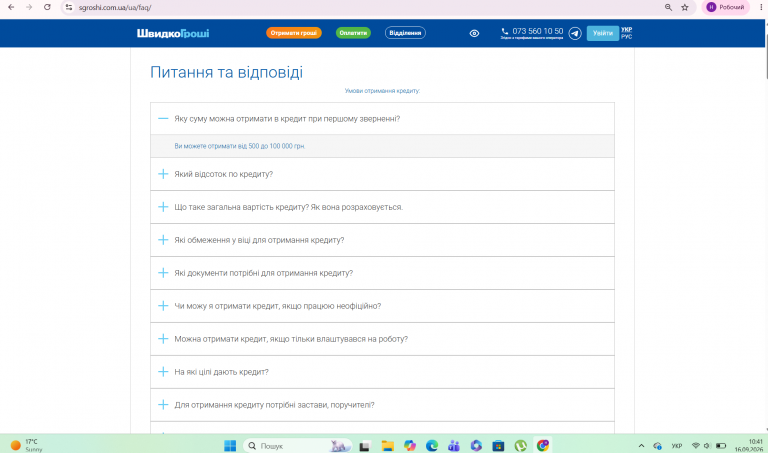Open the Windows Start menu
Screen dimensions: 768x453
pos(230,446)
